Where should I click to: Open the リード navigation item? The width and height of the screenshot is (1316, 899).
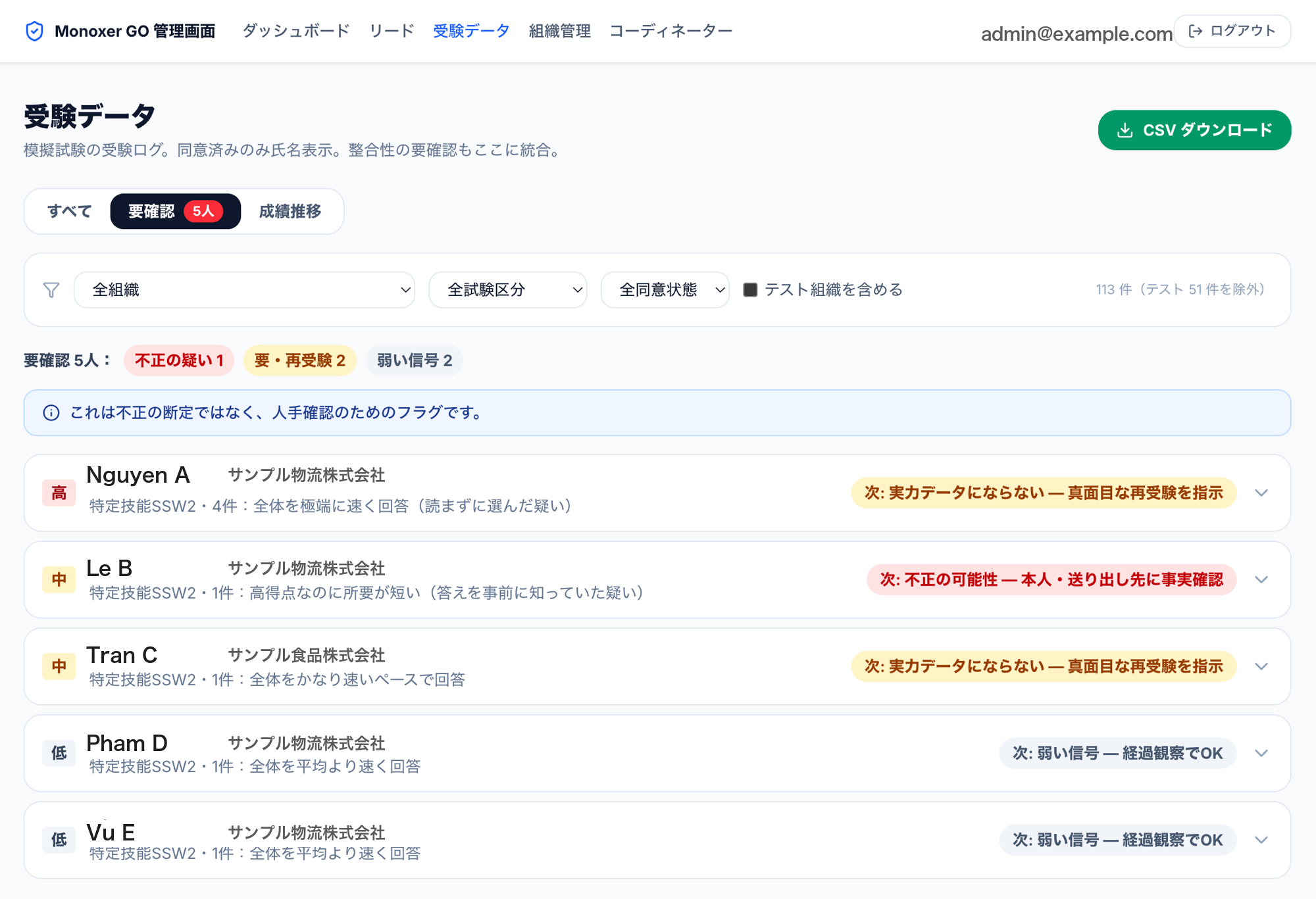click(392, 31)
